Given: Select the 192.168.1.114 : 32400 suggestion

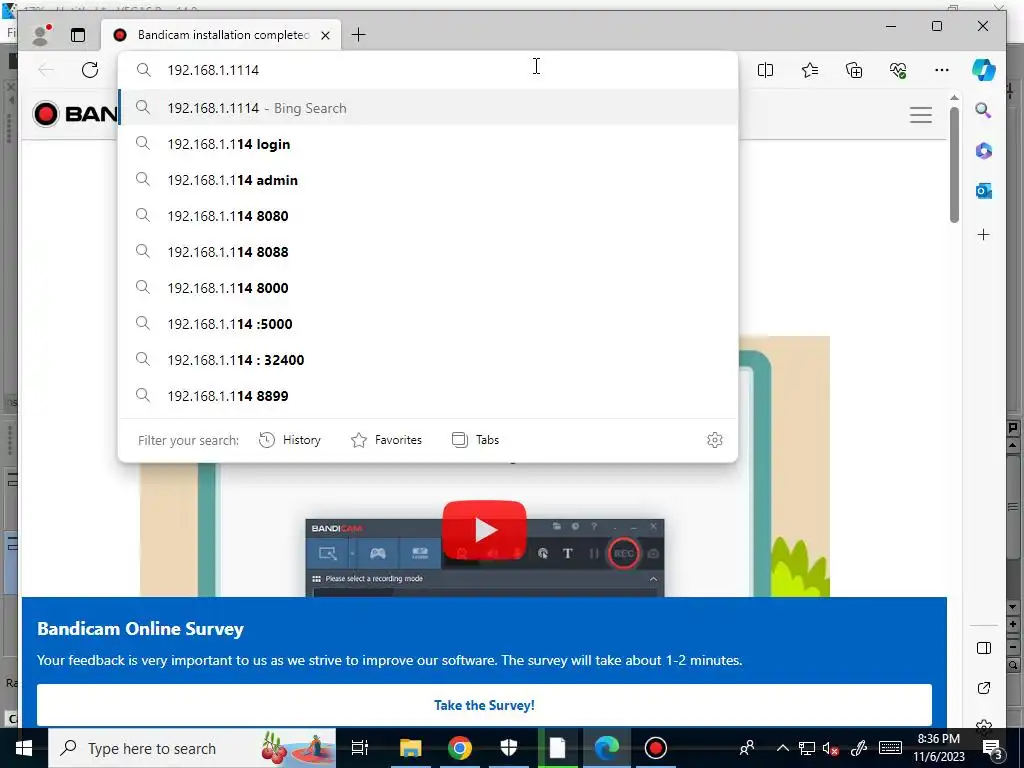Looking at the screenshot, I should pyautogui.click(x=428, y=360).
